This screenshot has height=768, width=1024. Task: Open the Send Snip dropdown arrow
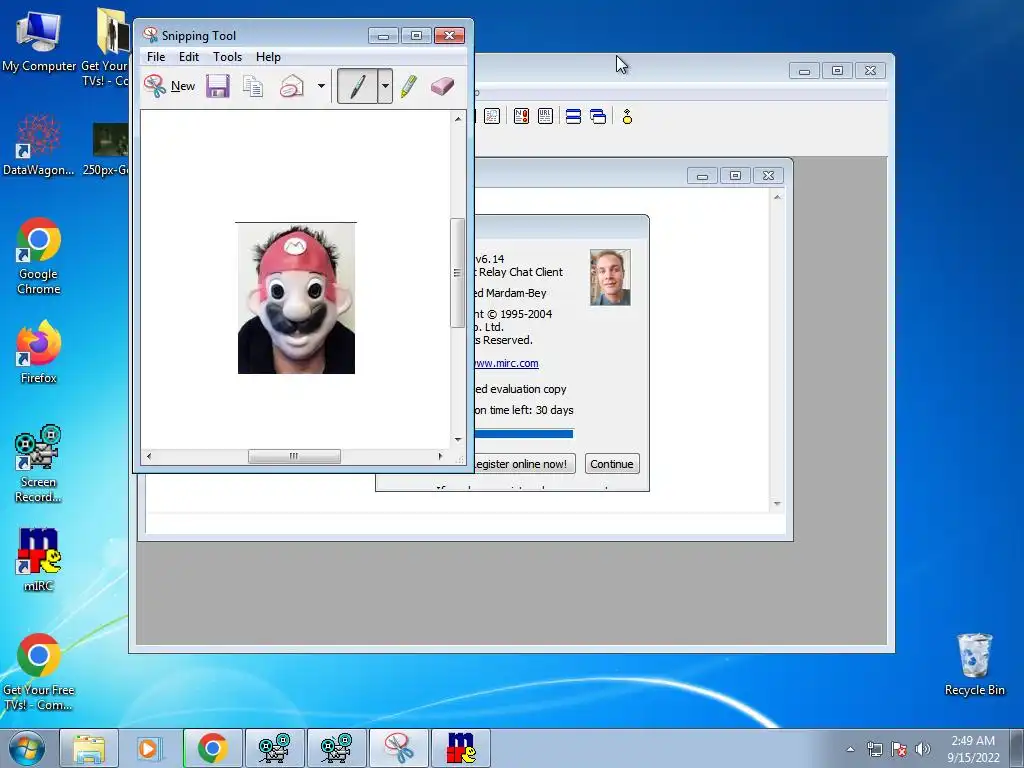pyautogui.click(x=321, y=86)
